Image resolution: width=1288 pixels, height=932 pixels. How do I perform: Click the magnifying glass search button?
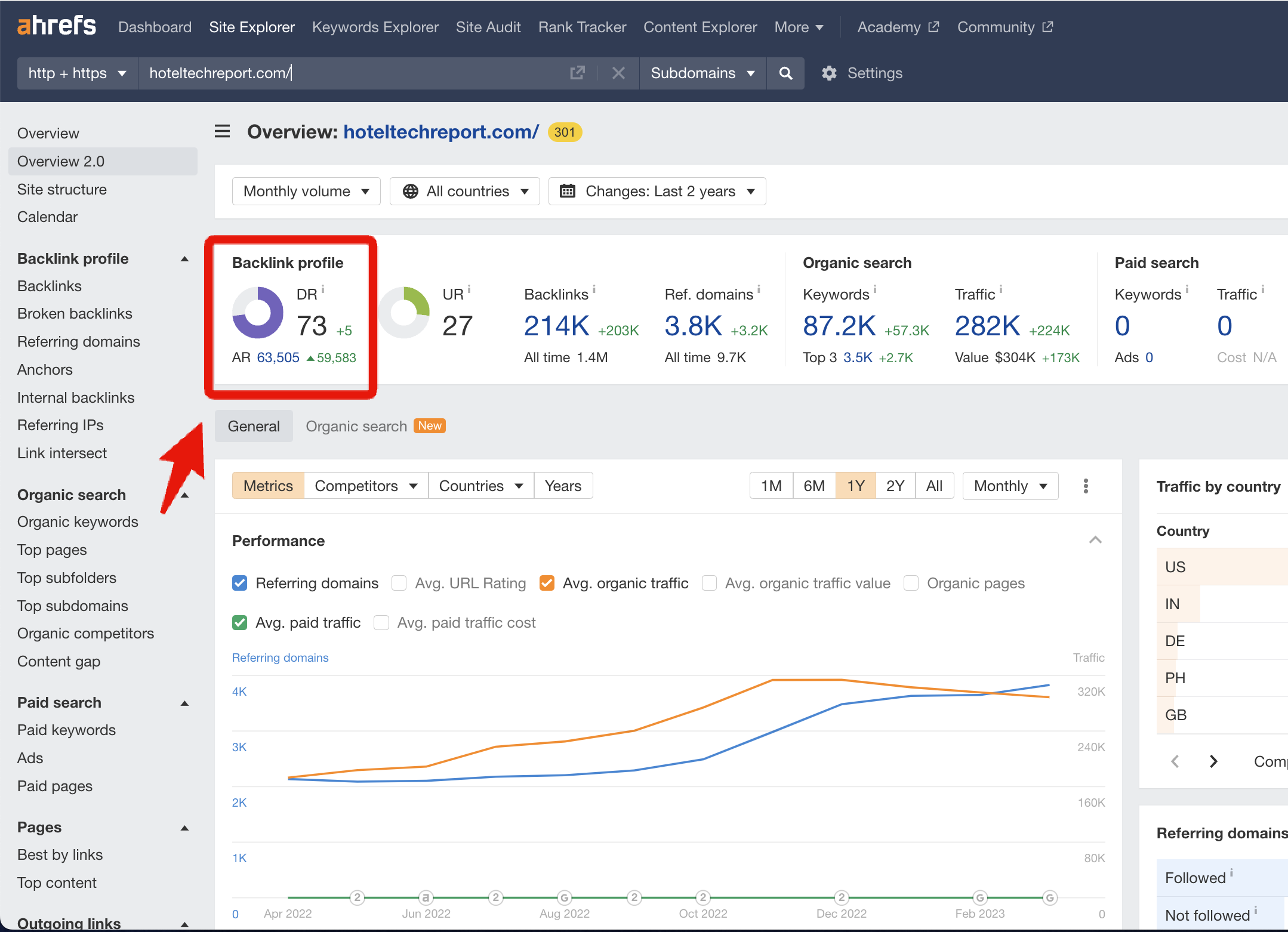785,73
